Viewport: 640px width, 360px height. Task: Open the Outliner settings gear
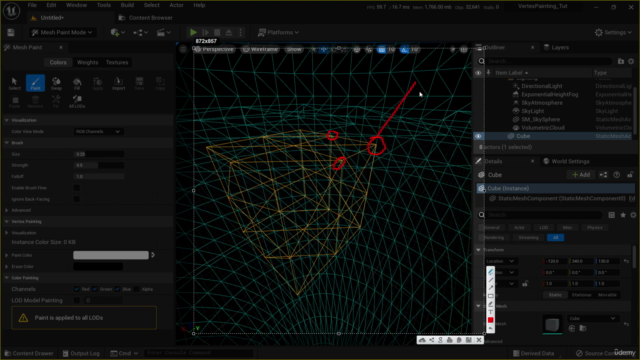coord(631,61)
